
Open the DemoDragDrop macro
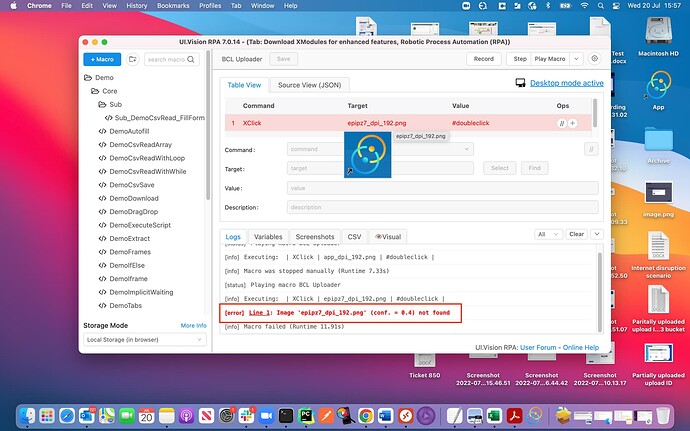(134, 212)
